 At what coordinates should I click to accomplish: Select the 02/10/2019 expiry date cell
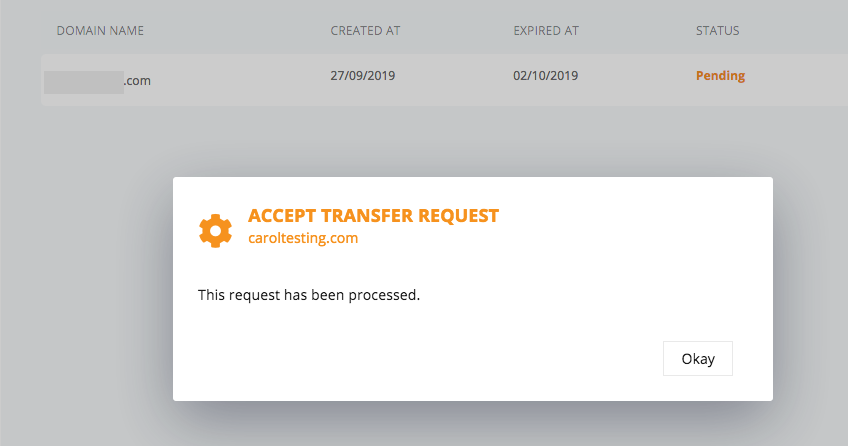click(x=545, y=76)
